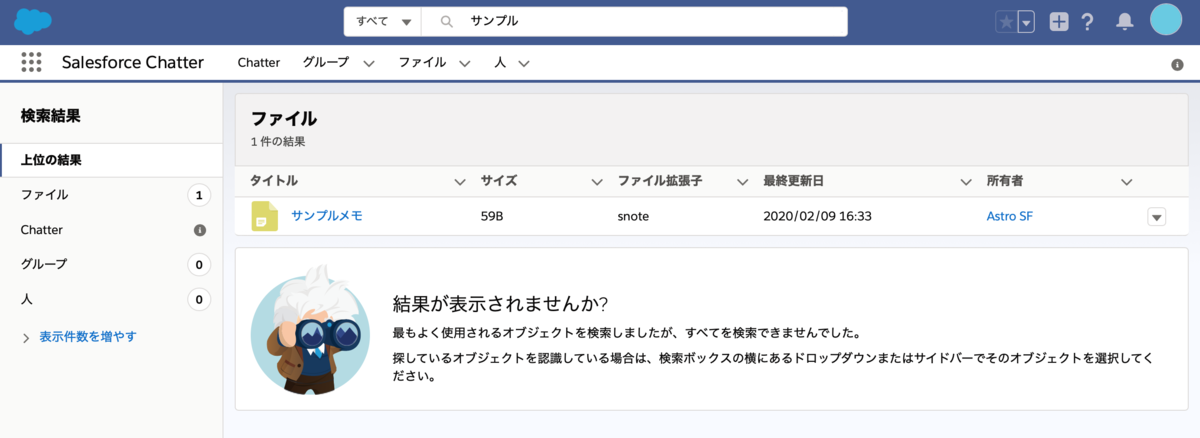Expand the グループ tab chevron menu
Image resolution: width=1200 pixels, height=438 pixels.
click(x=368, y=63)
